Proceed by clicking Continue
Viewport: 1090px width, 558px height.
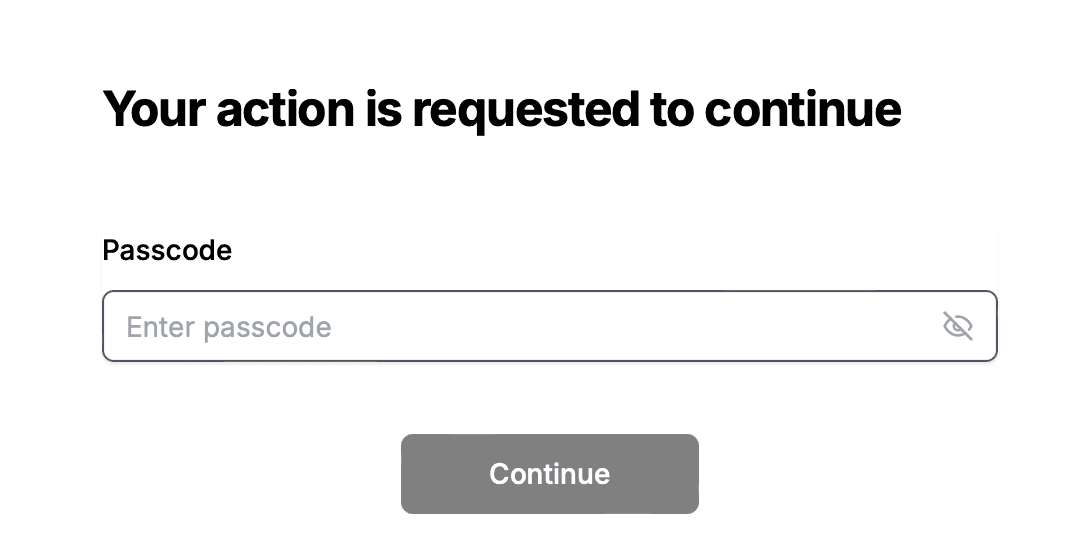[x=549, y=474]
